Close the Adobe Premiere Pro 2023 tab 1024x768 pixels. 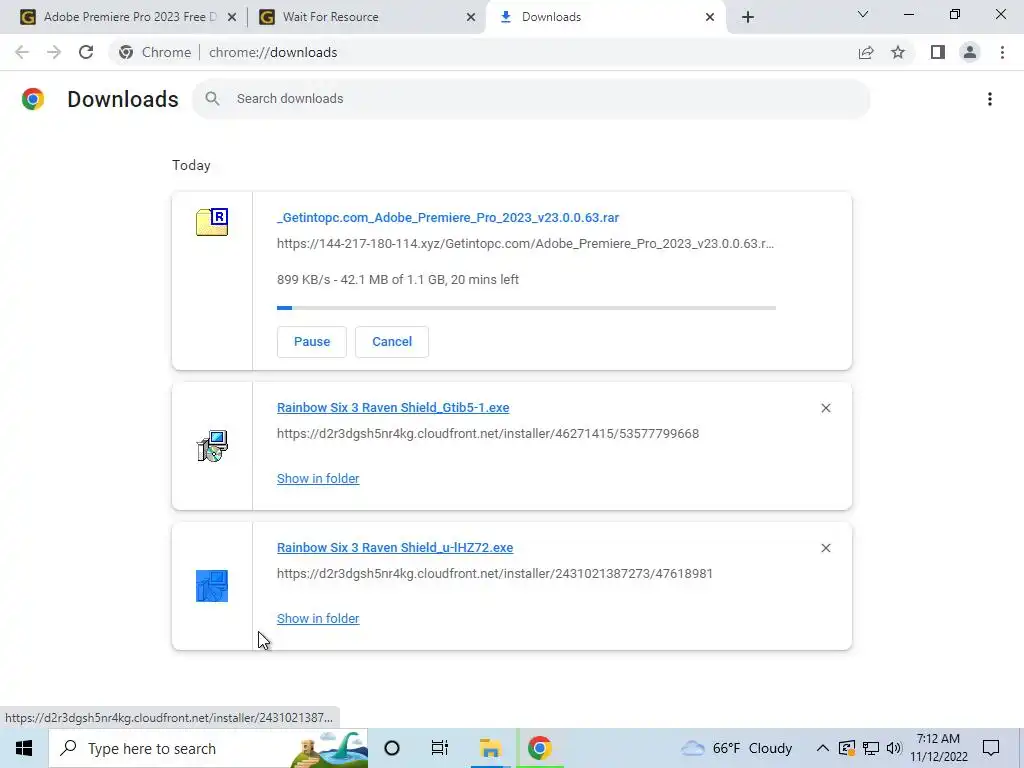coord(232,17)
